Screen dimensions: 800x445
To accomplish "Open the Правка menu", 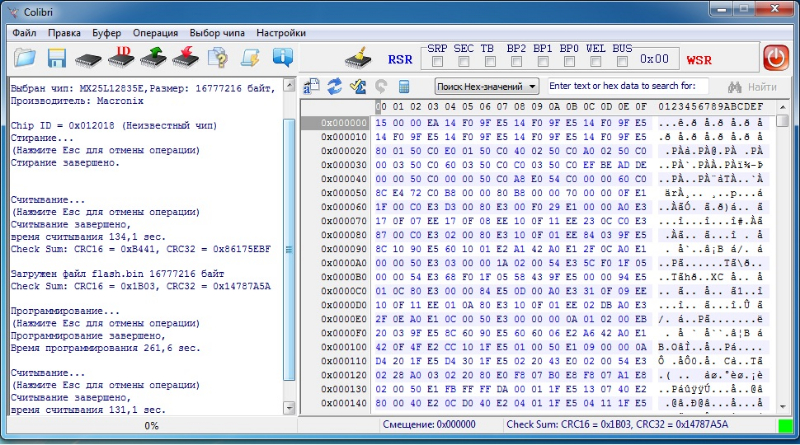I will click(x=64, y=33).
